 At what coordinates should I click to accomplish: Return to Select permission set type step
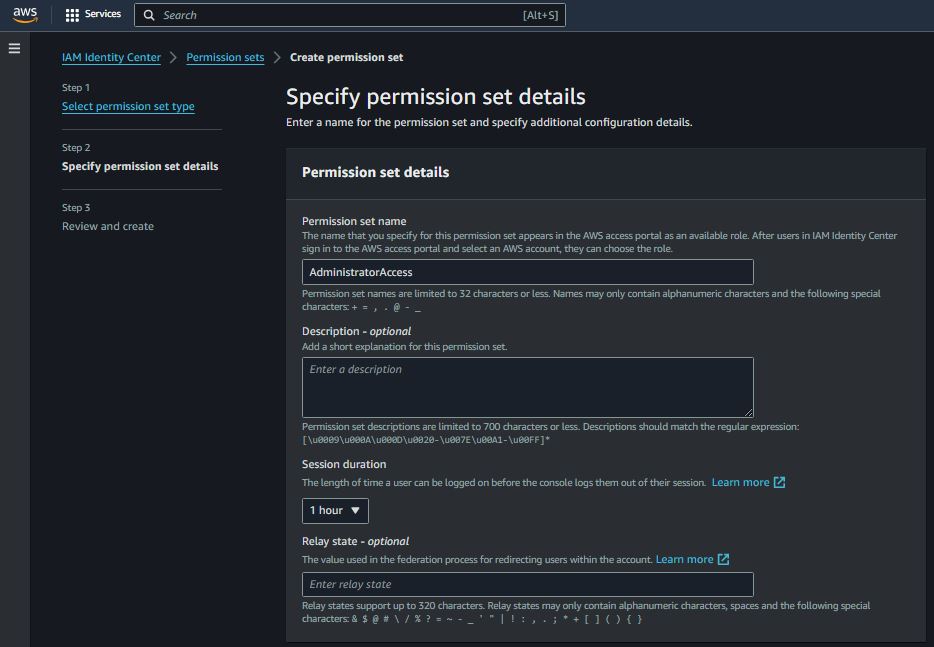click(128, 106)
